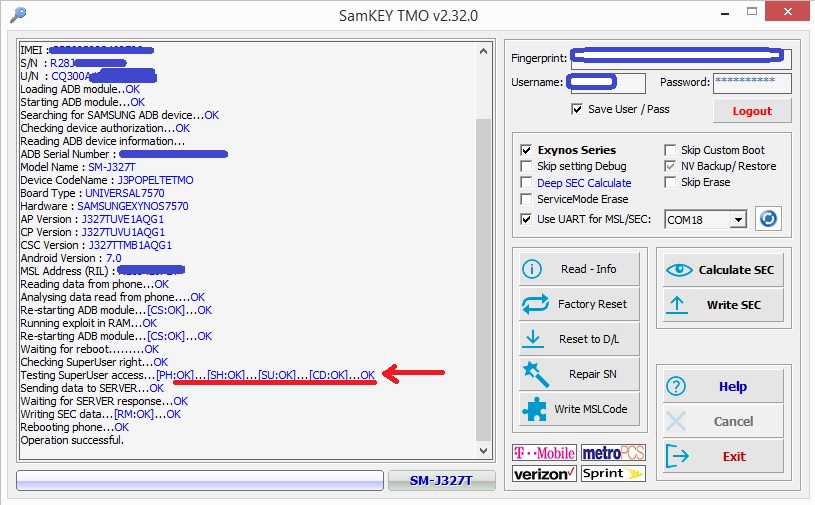
Task: Select the T-Mobile carrier logo
Action: click(544, 453)
